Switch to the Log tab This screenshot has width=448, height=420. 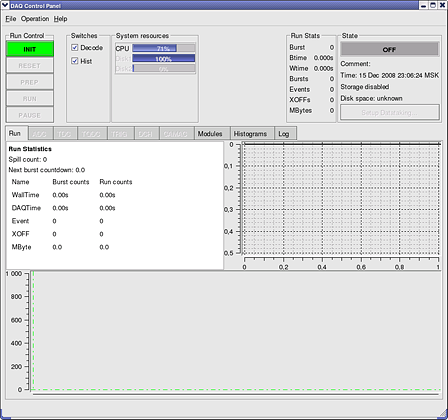[285, 134]
